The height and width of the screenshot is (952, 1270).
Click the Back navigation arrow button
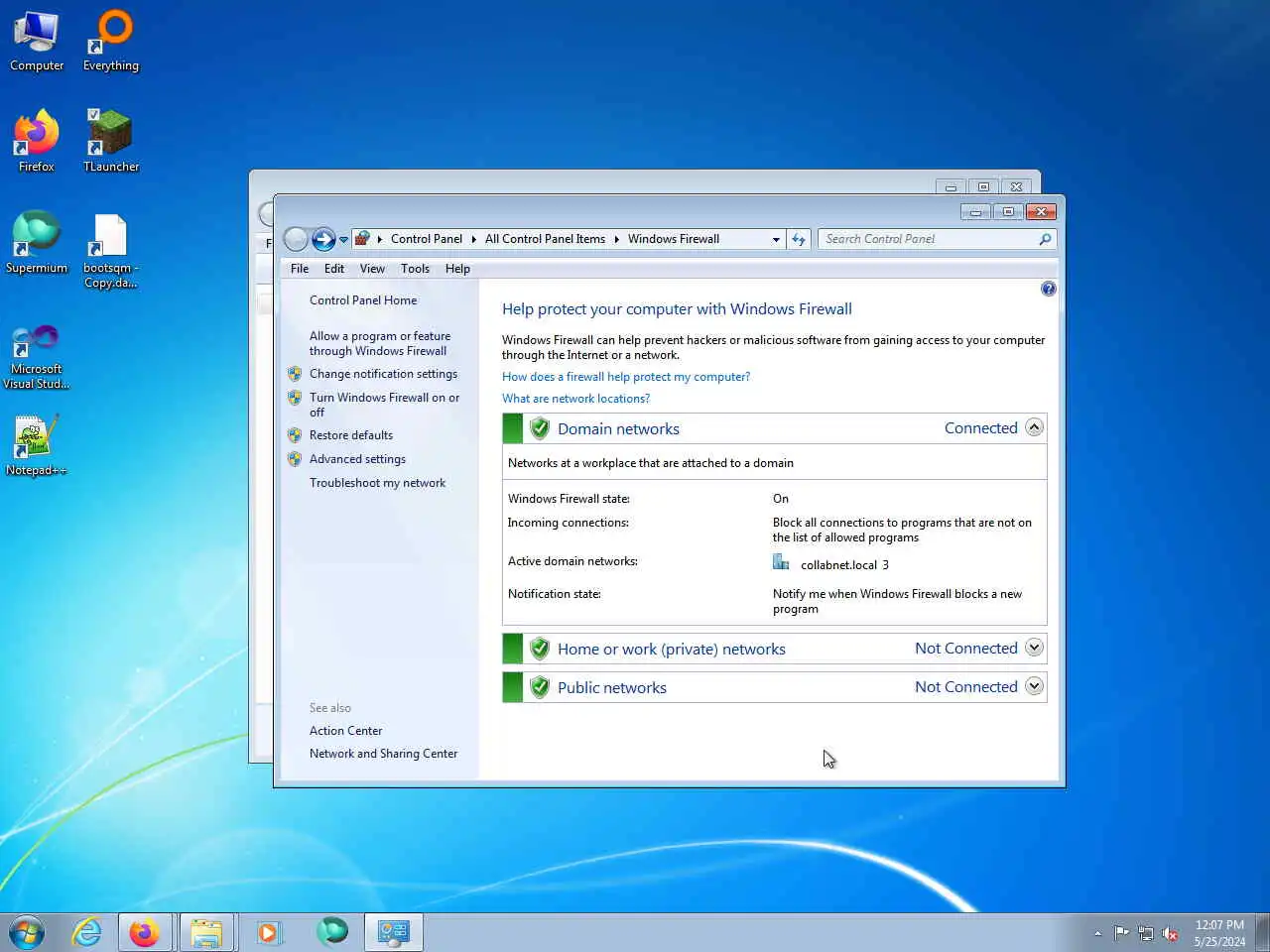pos(296,239)
